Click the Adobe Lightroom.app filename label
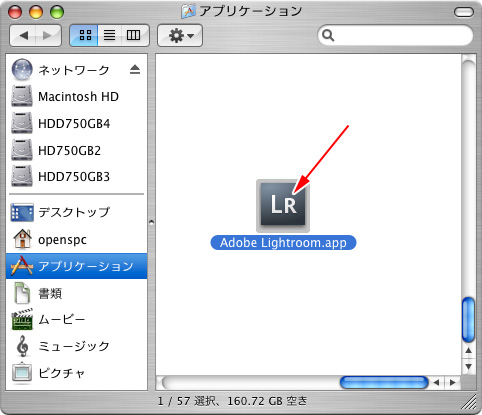The width and height of the screenshot is (482, 415). coord(283,243)
